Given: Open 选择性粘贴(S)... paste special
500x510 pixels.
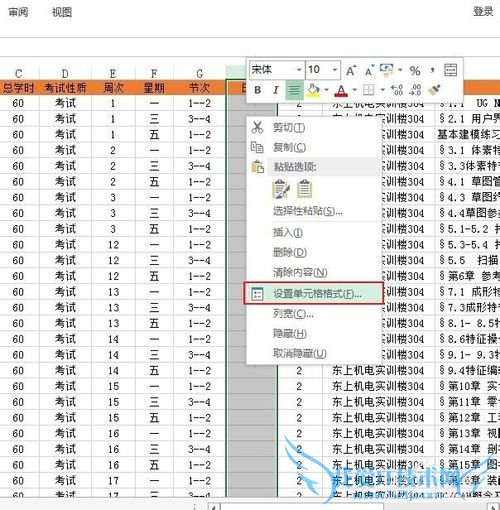Looking at the screenshot, I should [308, 211].
